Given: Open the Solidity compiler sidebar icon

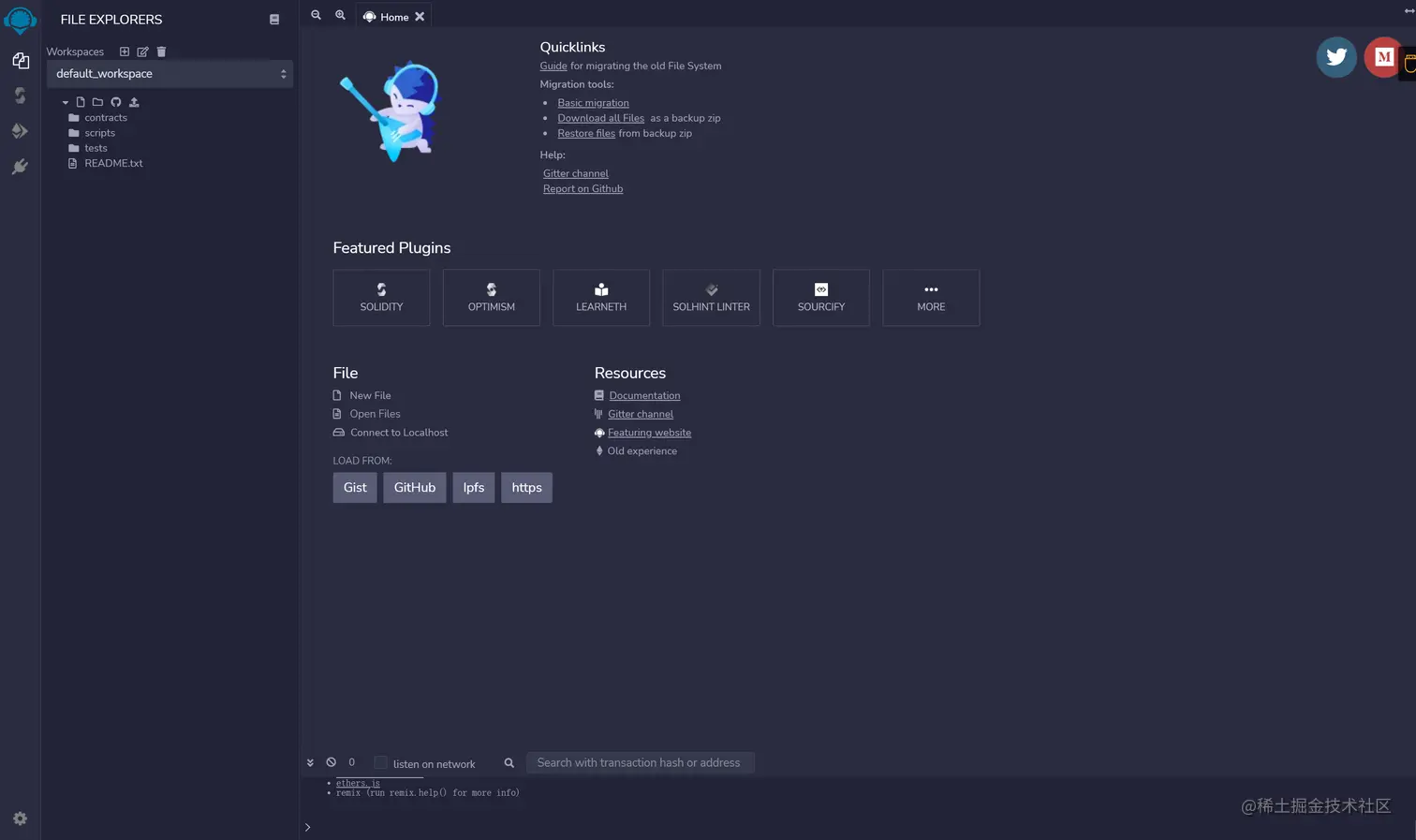Looking at the screenshot, I should coord(20,96).
